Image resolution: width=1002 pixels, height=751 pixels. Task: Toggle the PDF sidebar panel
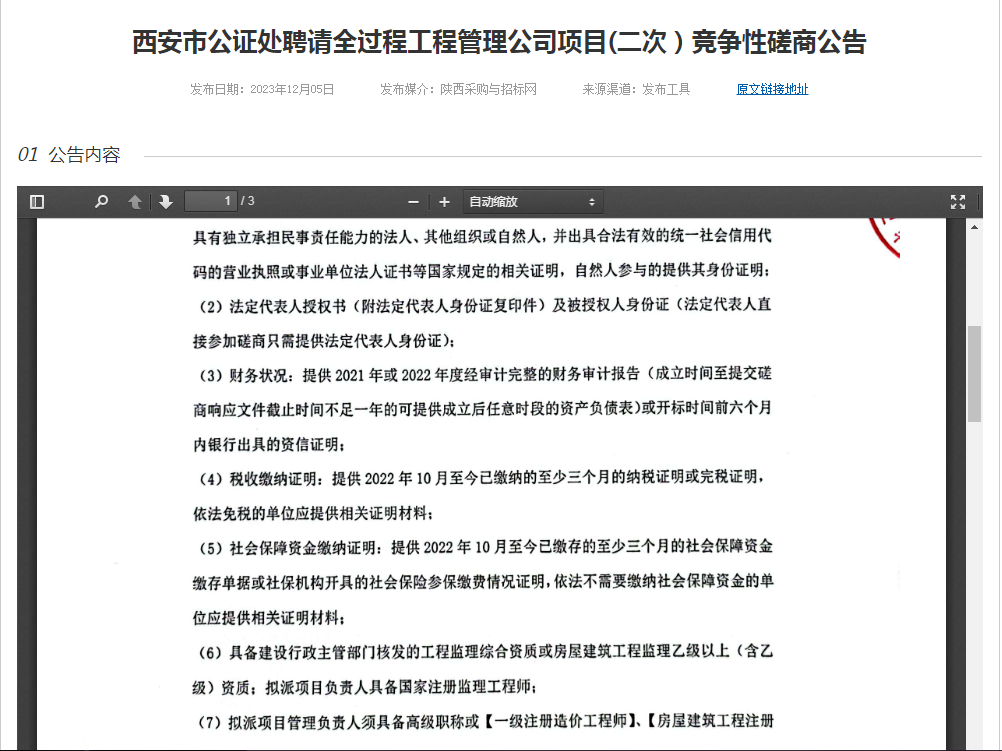pyautogui.click(x=37, y=202)
